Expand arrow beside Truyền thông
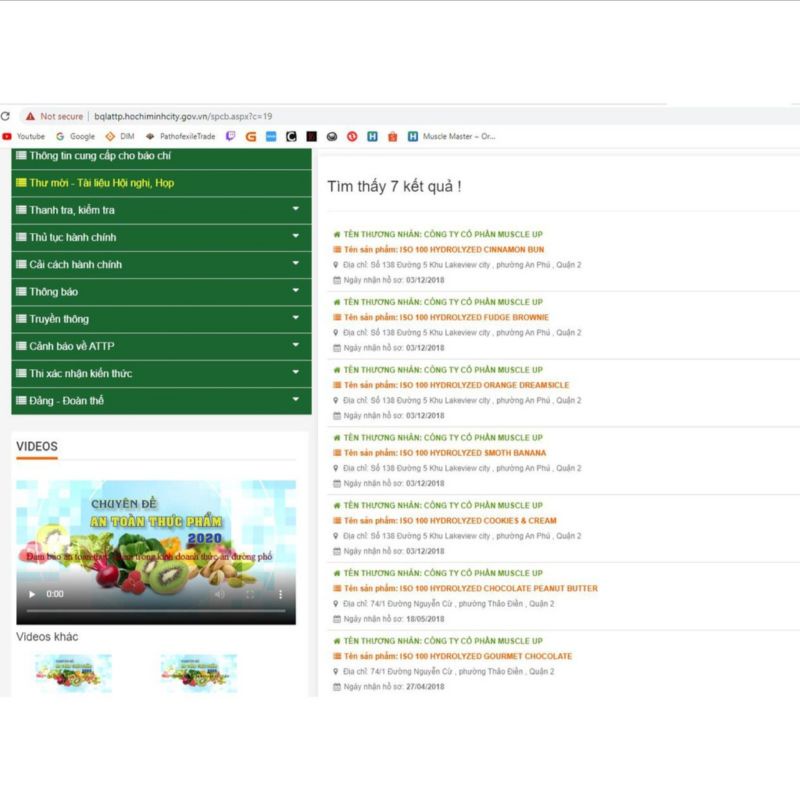 coord(296,317)
